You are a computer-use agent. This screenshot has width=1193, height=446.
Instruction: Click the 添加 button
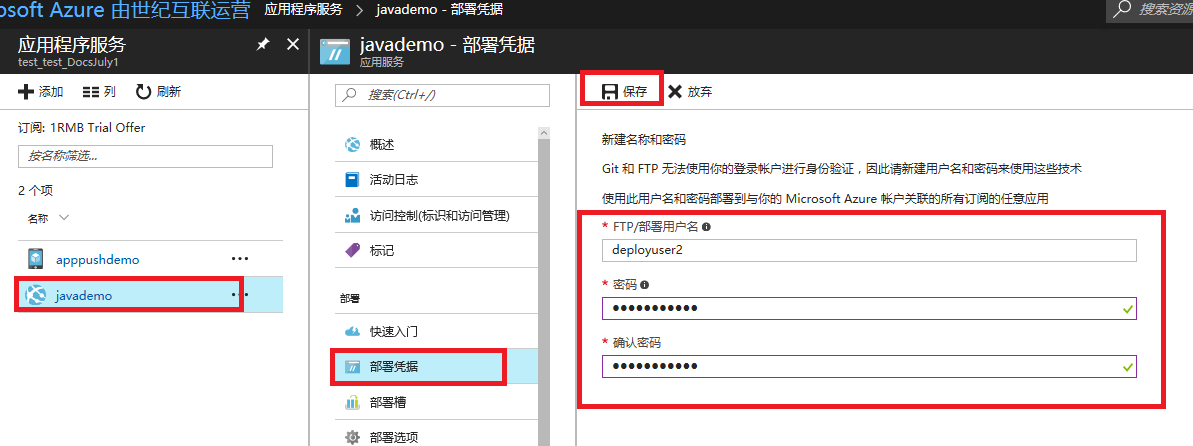(41, 92)
